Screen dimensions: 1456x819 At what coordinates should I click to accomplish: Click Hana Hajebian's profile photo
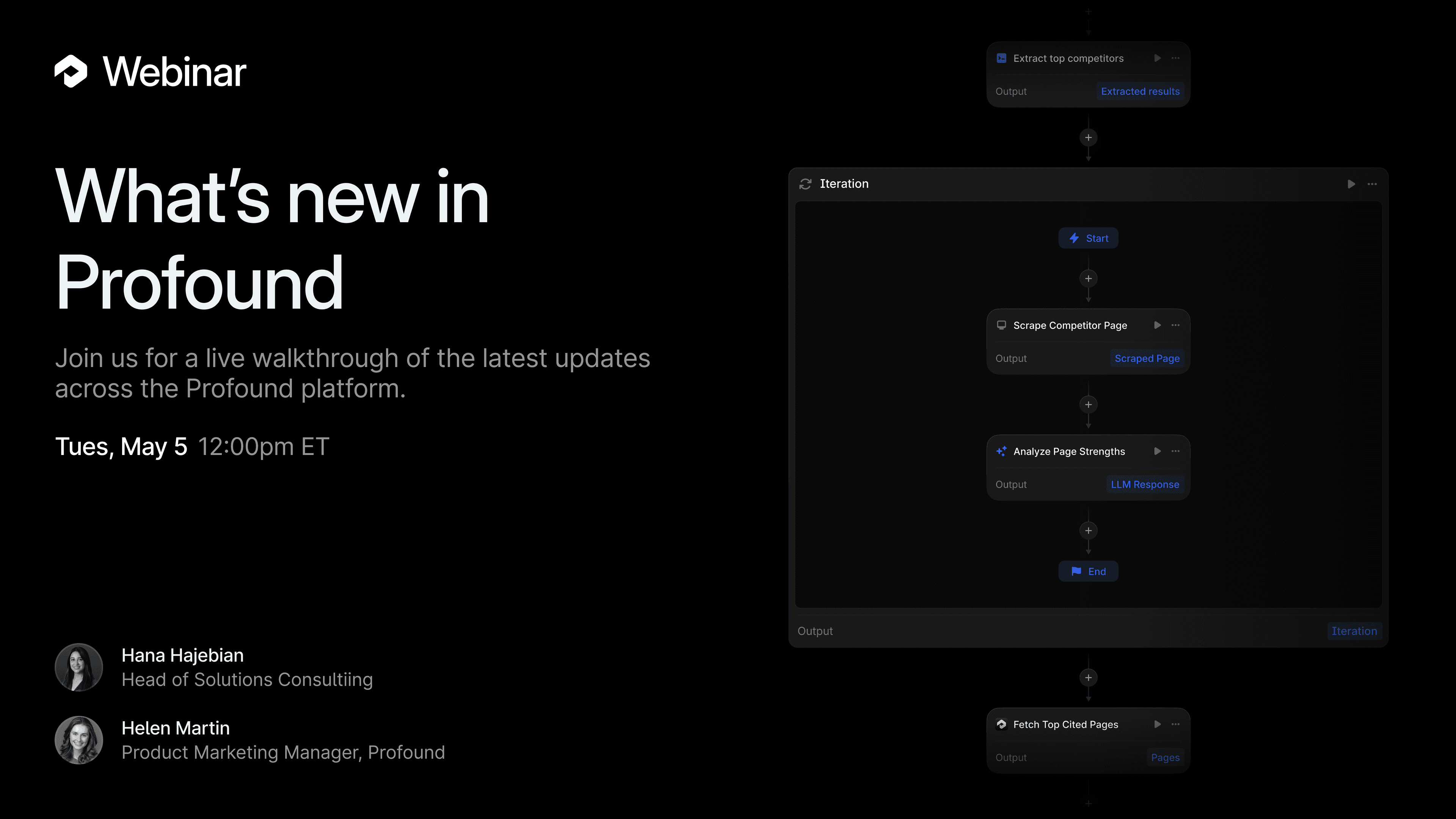point(78,667)
